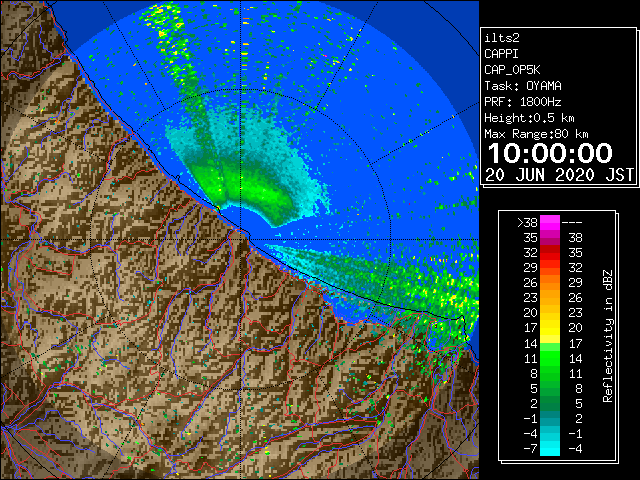The height and width of the screenshot is (480, 640).
Task: Click the magenta >38 dBZ swatch
Action: click(550, 223)
